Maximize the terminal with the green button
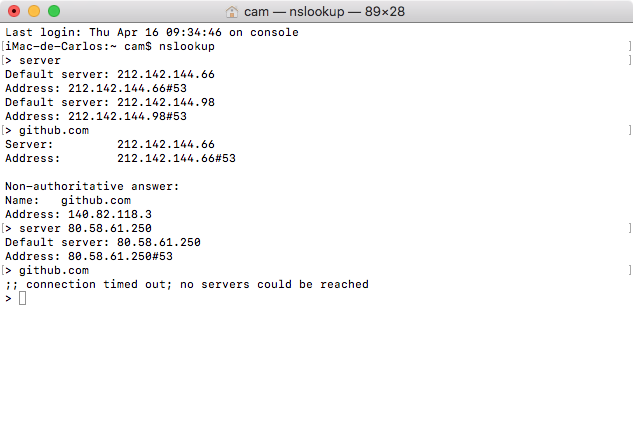This screenshot has height=422, width=633. pyautogui.click(x=54, y=11)
